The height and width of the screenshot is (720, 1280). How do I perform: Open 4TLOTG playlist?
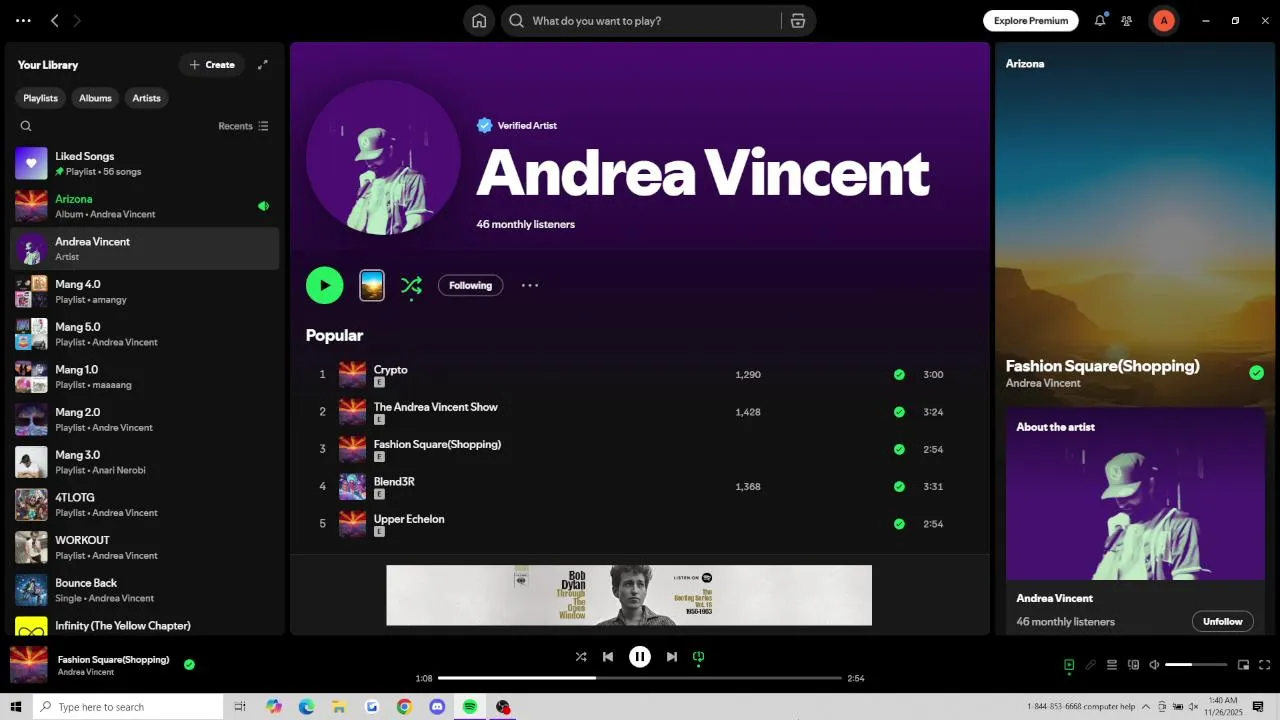tap(145, 504)
